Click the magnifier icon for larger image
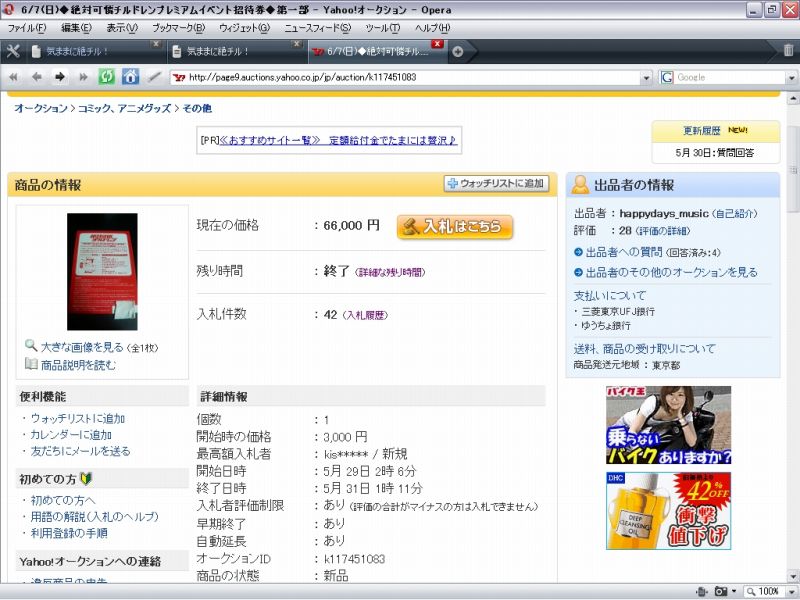The width and height of the screenshot is (800, 600). (x=31, y=345)
